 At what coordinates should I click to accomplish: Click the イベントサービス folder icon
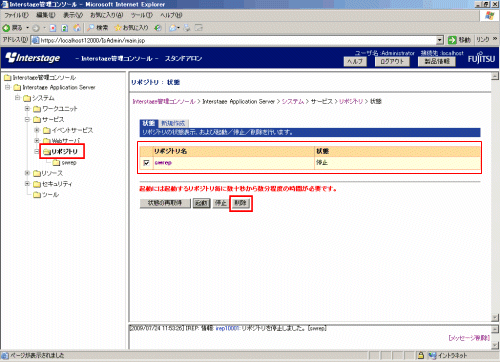47,130
